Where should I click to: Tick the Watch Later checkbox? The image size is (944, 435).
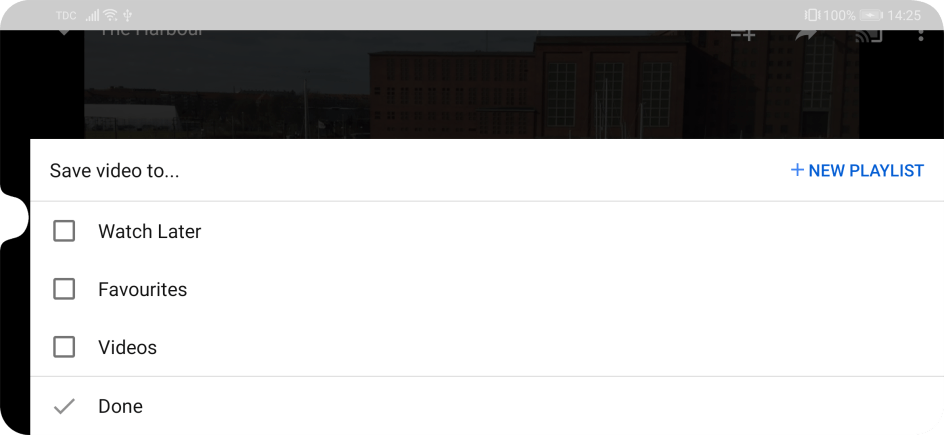(64, 231)
